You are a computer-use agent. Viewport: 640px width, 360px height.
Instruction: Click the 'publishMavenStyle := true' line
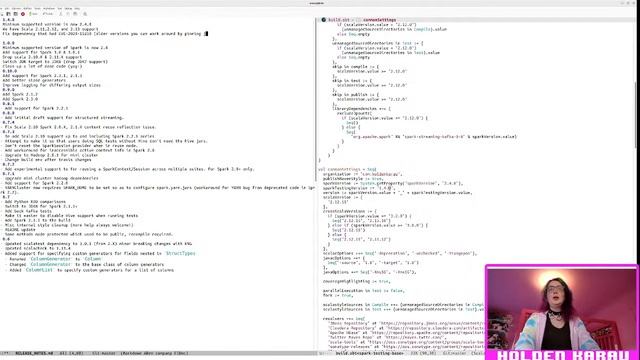click(353, 178)
